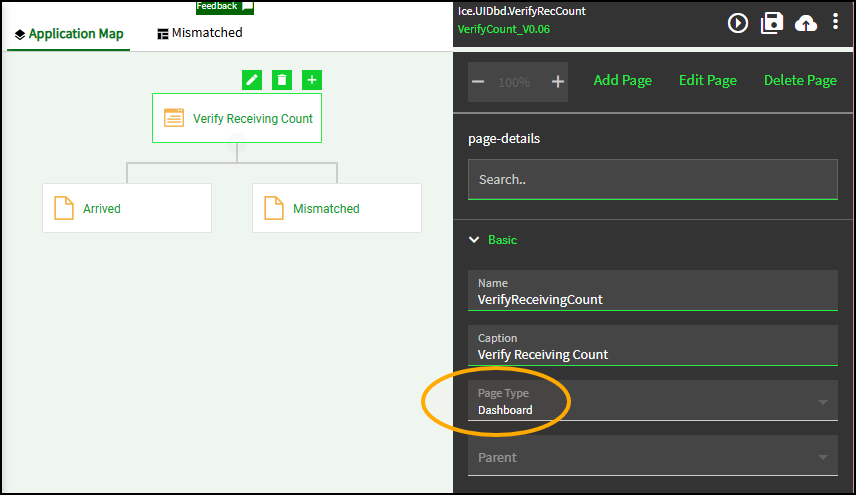Zoom in with the plus button
The height and width of the screenshot is (495, 856).
tap(558, 82)
